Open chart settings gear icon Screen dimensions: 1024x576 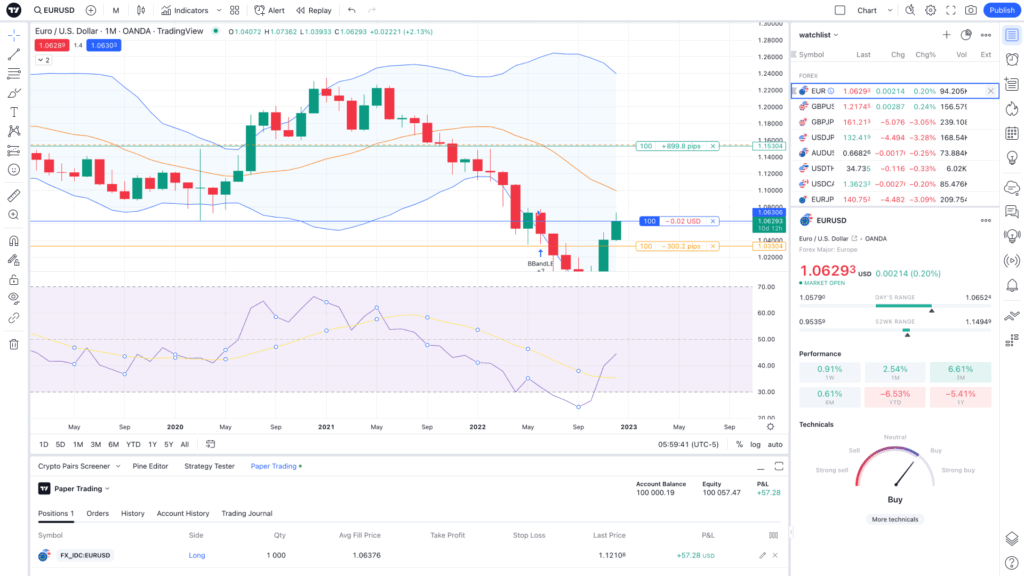(930, 10)
